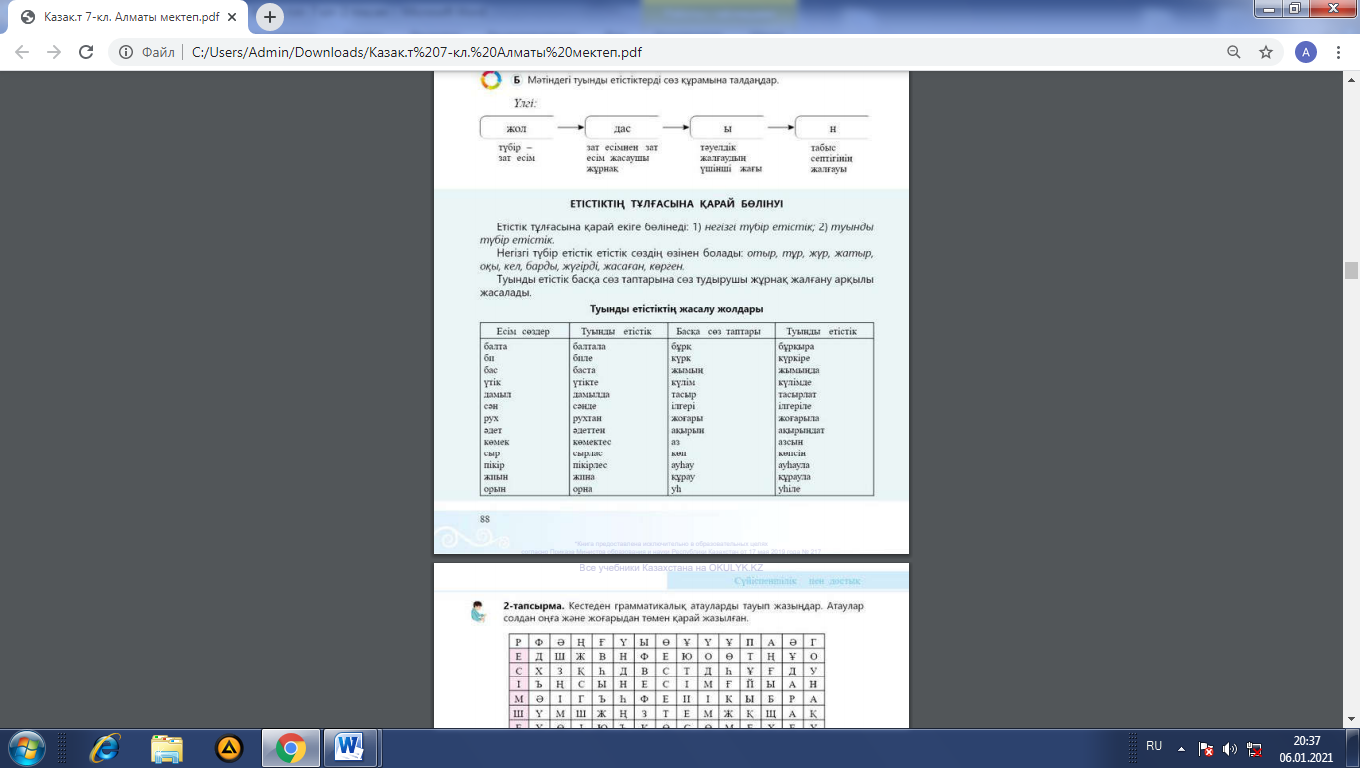Click the word пікір in the table
Viewport: 1360px width, 768px height.
pos(494,465)
